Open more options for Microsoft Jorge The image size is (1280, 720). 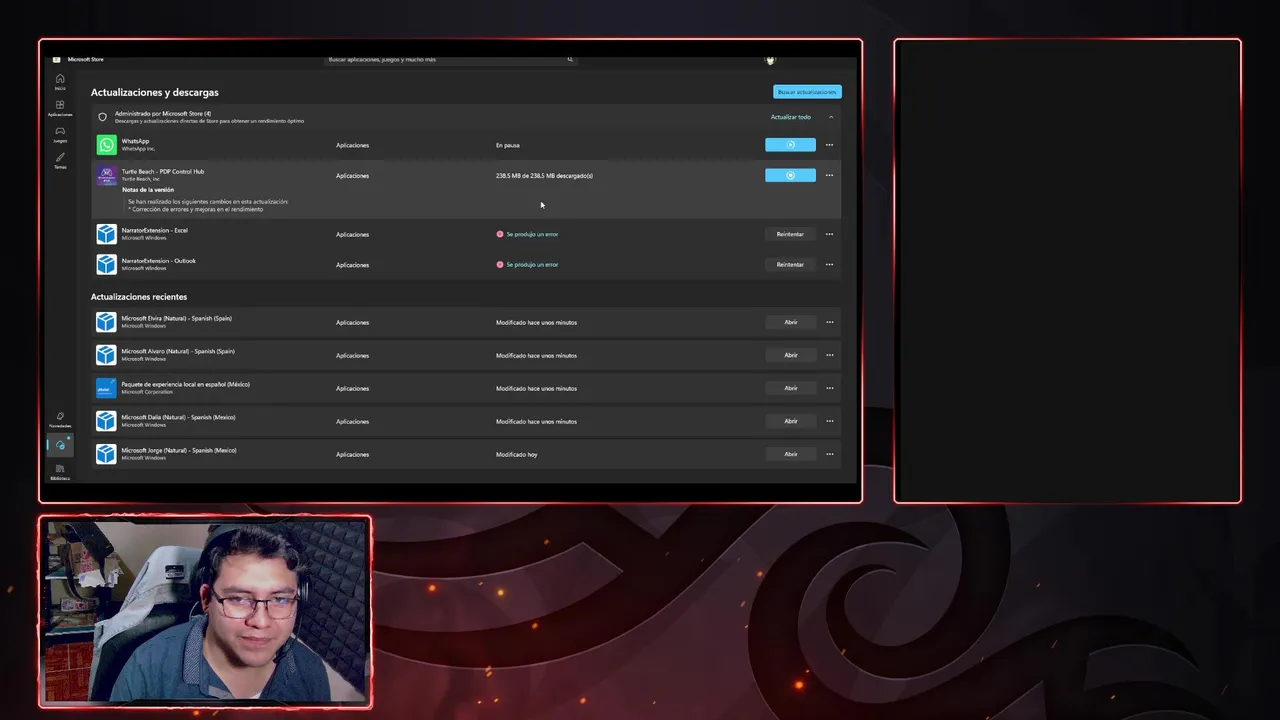(829, 454)
